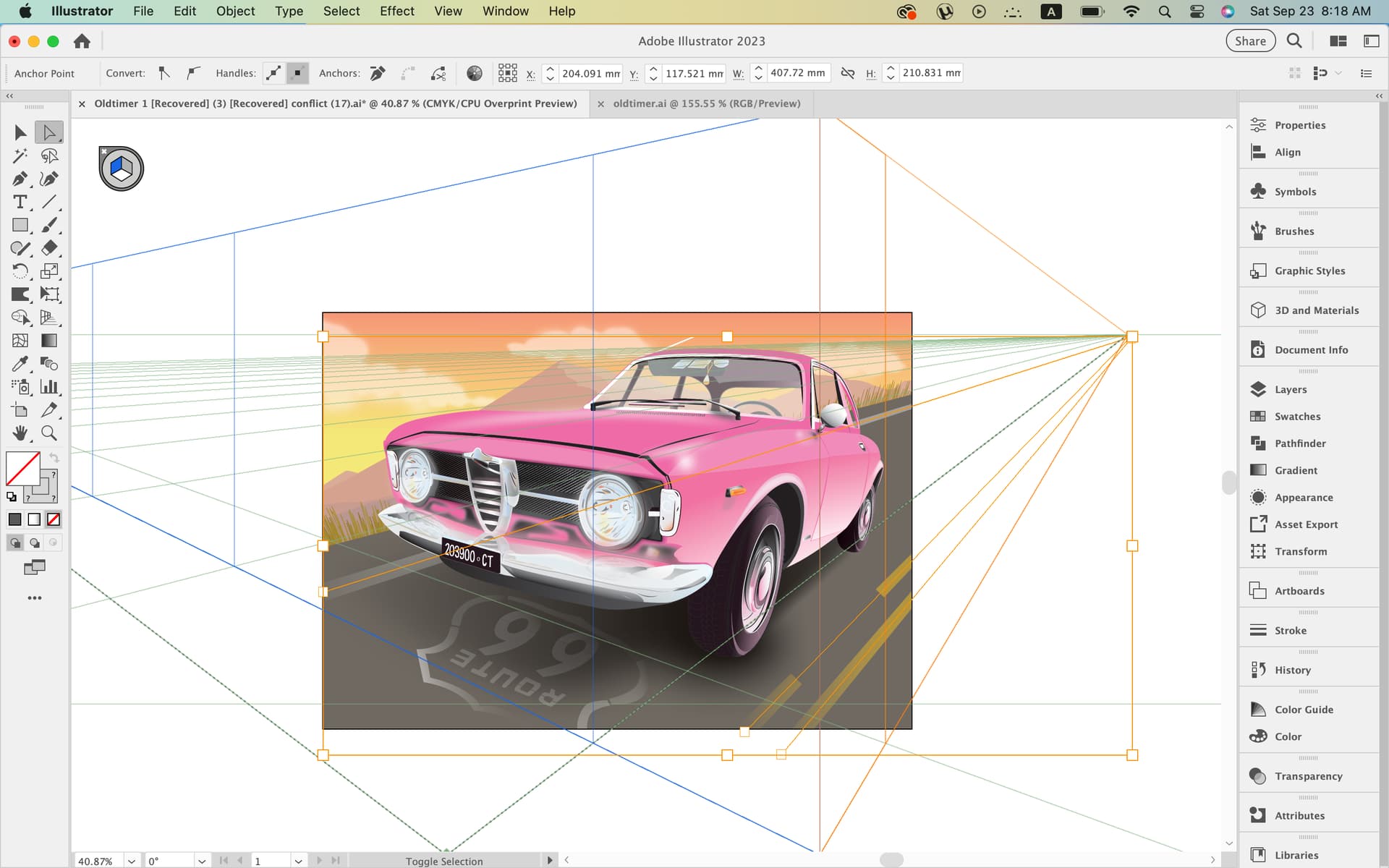
Task: Activate the Hand tool
Action: click(20, 433)
